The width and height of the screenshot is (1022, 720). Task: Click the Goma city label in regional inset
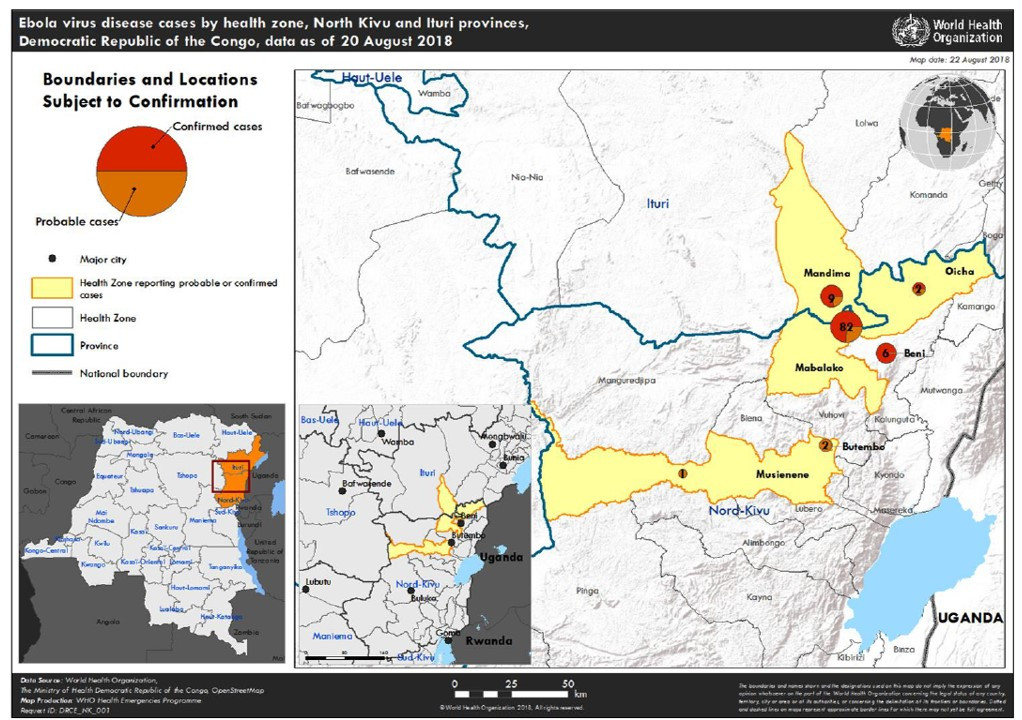click(x=448, y=633)
